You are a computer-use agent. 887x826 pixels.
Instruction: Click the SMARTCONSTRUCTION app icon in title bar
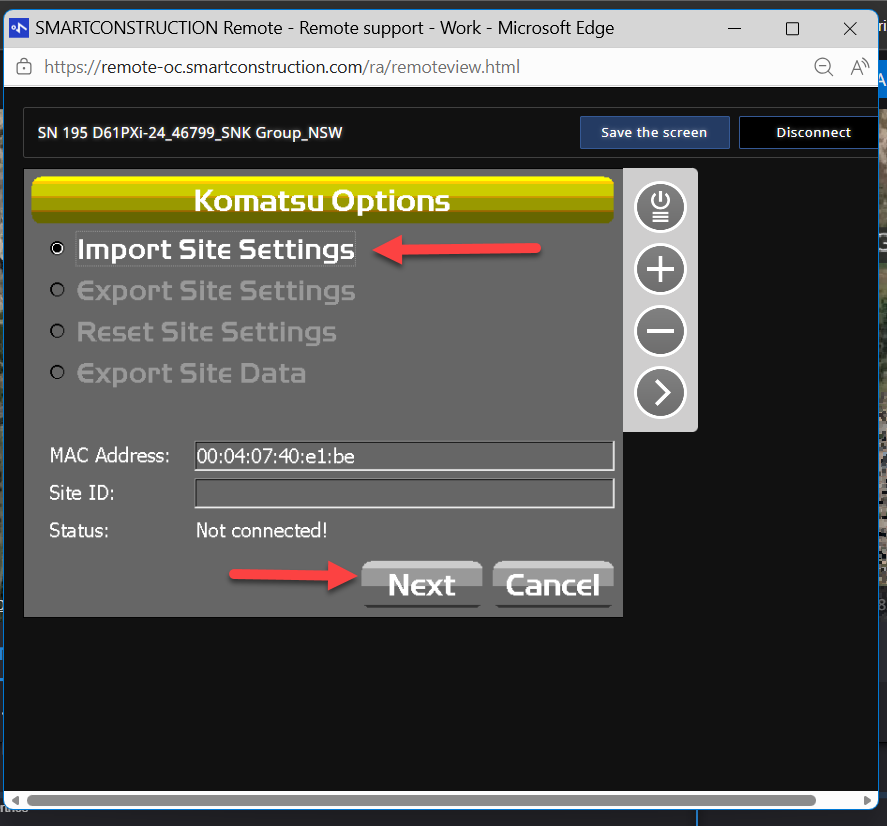coord(19,28)
